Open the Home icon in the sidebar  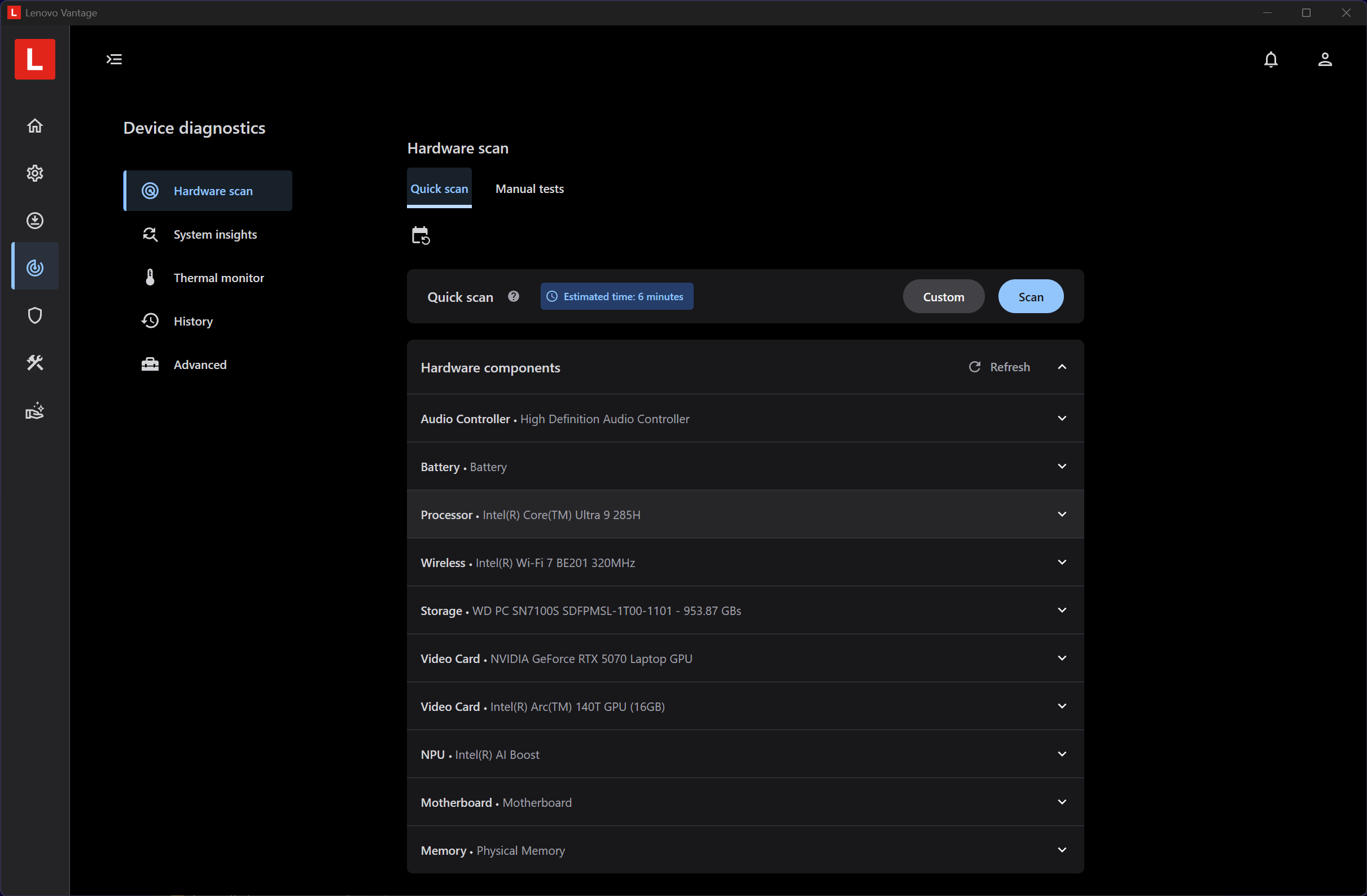35,126
